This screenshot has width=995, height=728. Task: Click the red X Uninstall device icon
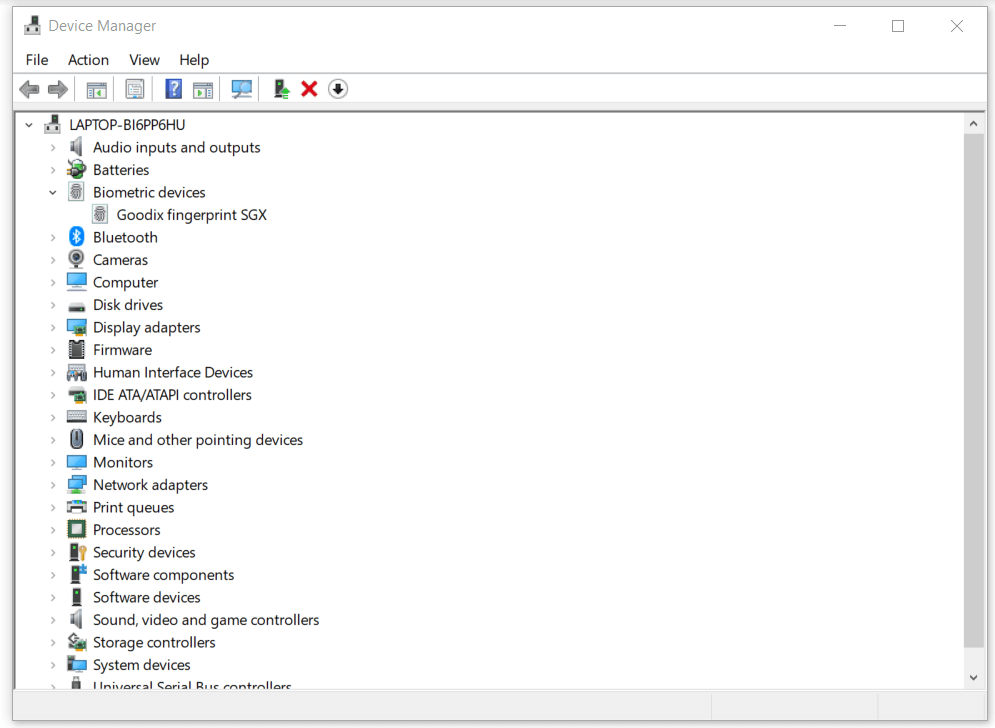pos(309,89)
